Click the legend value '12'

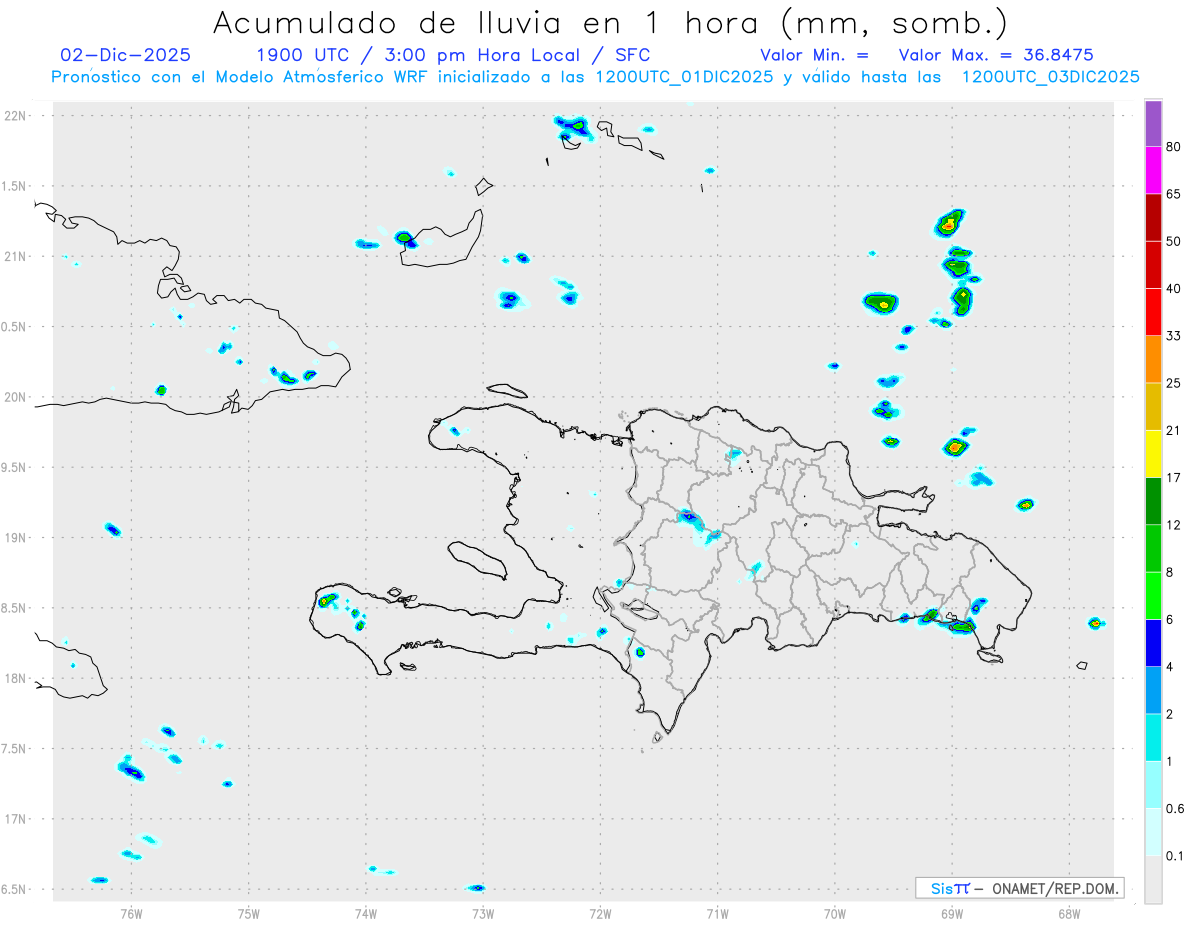point(1174,525)
